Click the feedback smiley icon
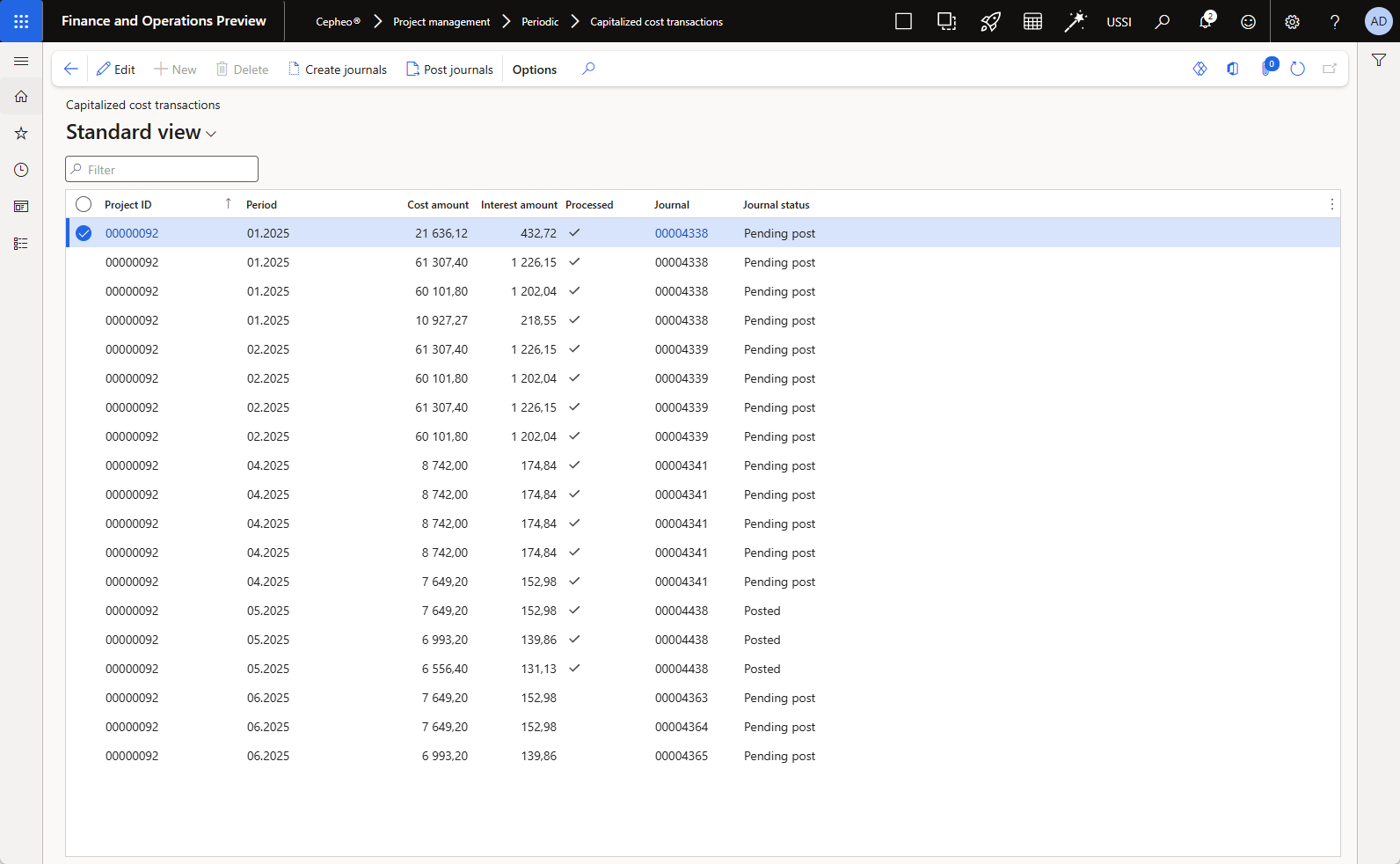This screenshot has height=864, width=1400. 1248,22
